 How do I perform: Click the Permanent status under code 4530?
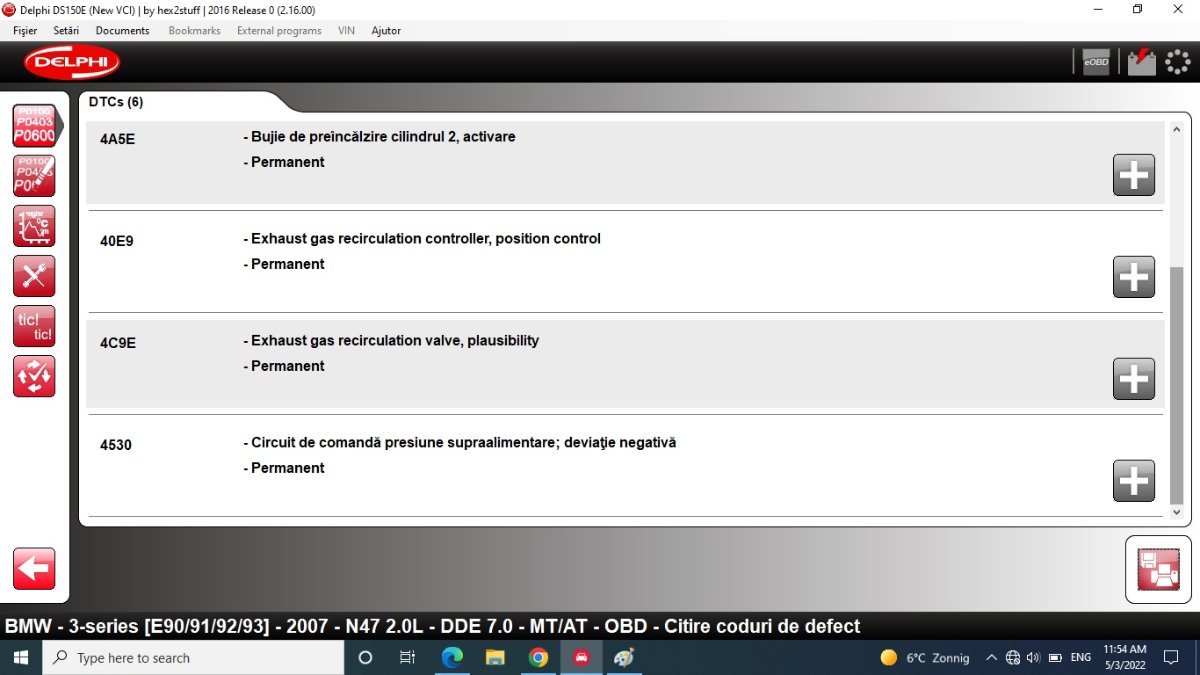pos(284,468)
